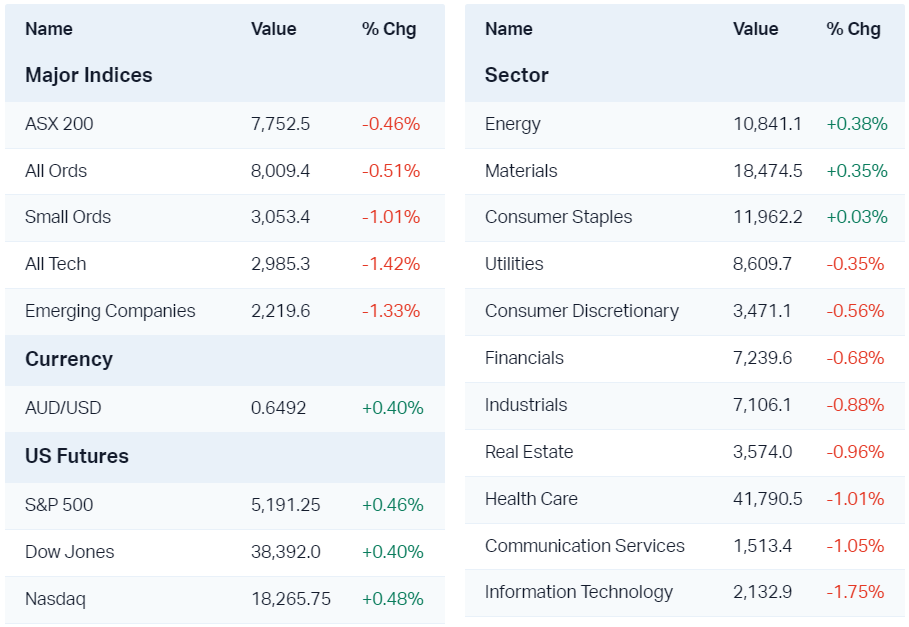
Task: Open Information Technology sector
Action: (579, 592)
